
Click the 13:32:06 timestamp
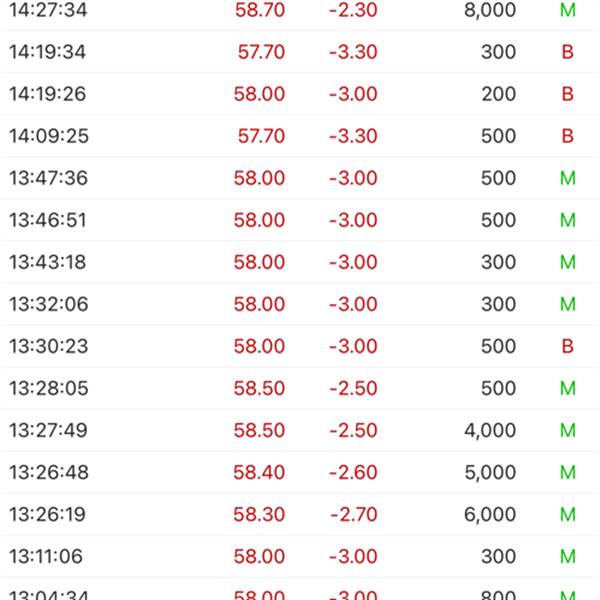point(48,304)
